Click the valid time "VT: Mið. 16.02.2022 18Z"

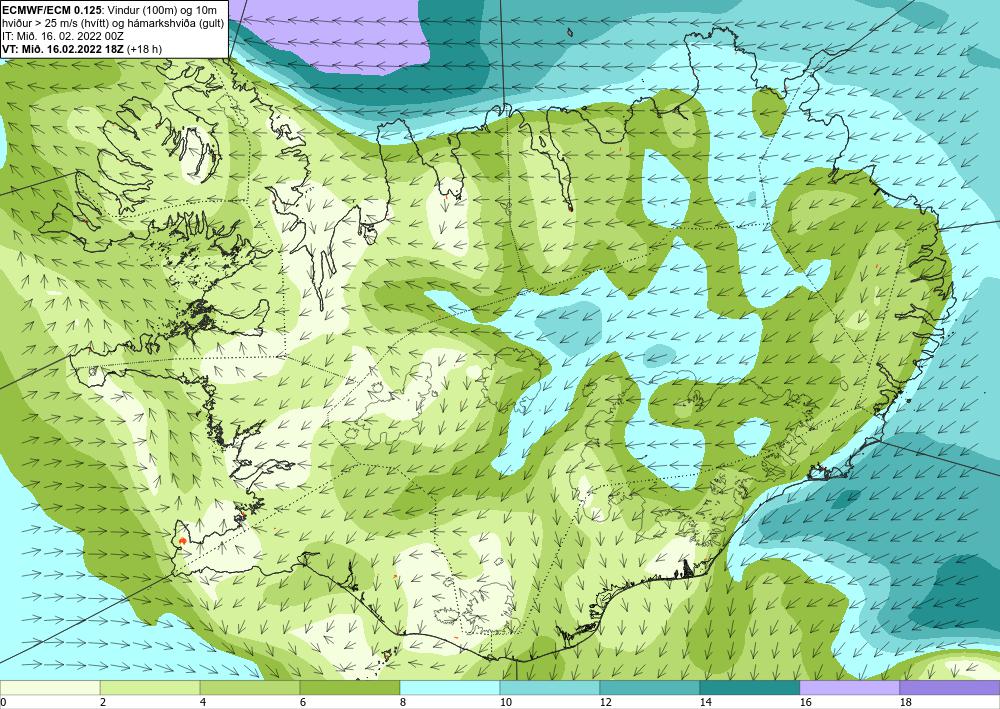coord(63,49)
